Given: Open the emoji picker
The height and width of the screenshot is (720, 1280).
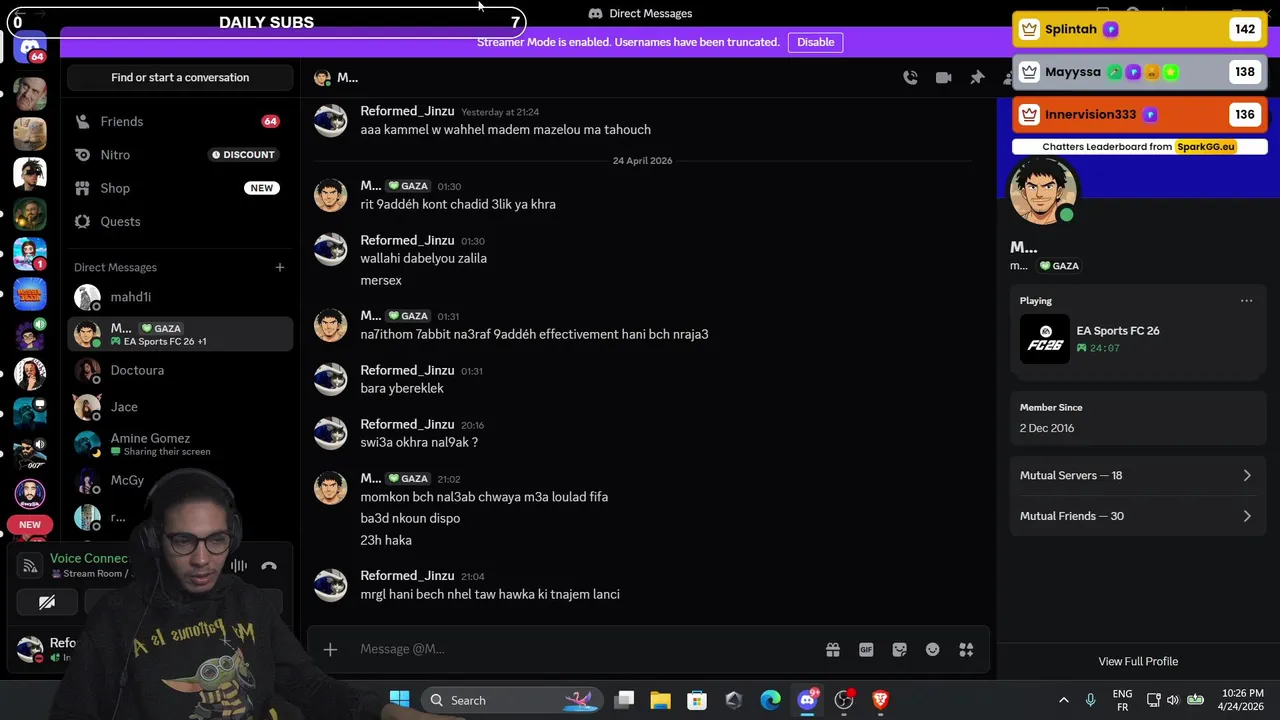Looking at the screenshot, I should [932, 649].
